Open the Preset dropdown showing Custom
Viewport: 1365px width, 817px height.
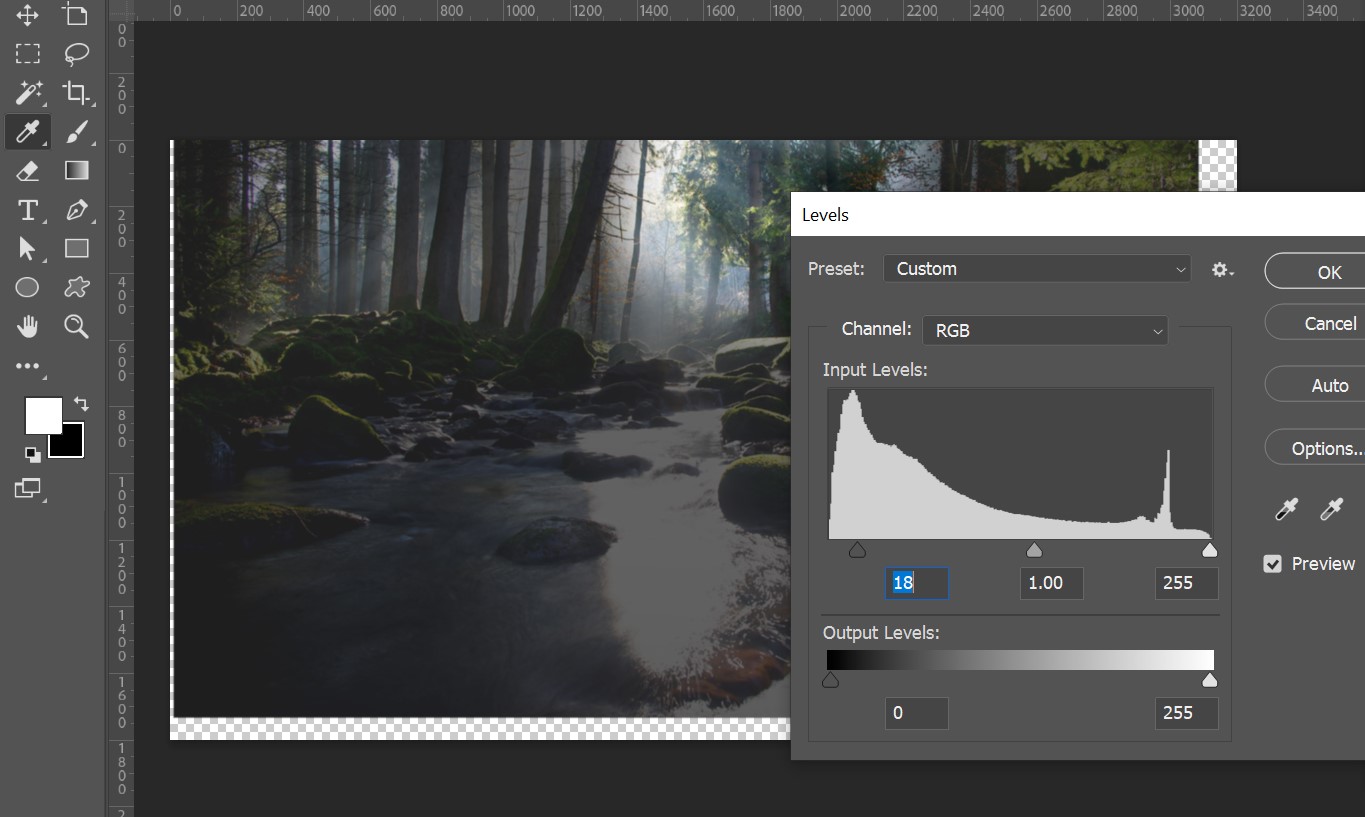[x=1037, y=269]
